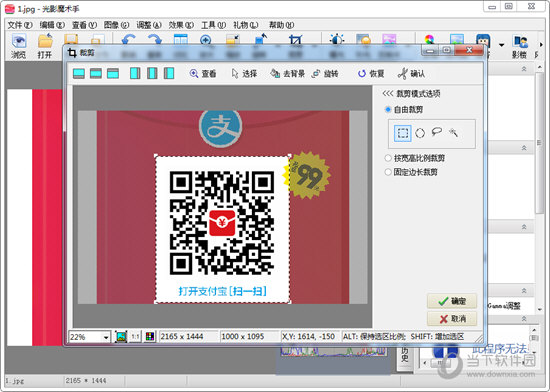This screenshot has height=392, width=550.
Task: Open the 调整 menu
Action: tap(149, 25)
